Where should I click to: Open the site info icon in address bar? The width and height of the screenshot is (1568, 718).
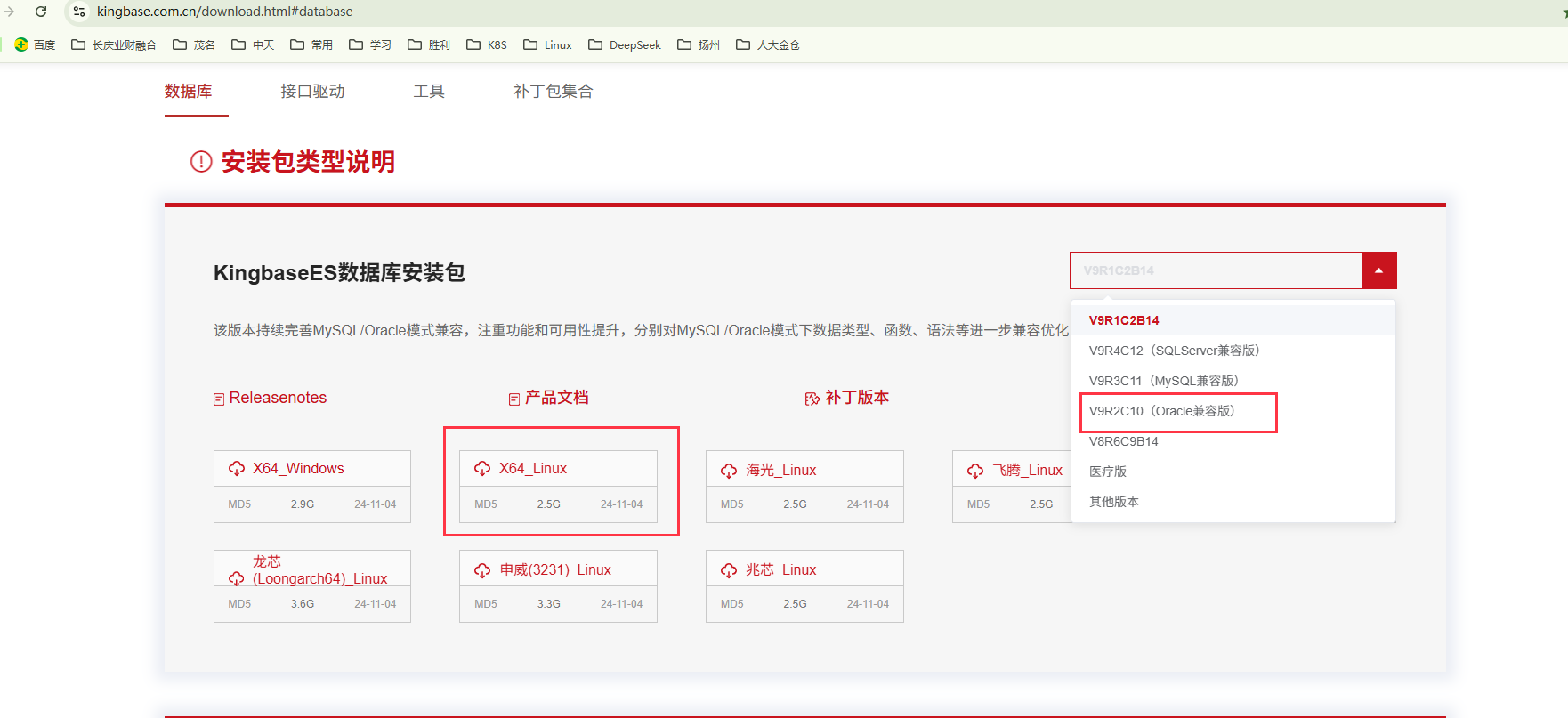(79, 12)
